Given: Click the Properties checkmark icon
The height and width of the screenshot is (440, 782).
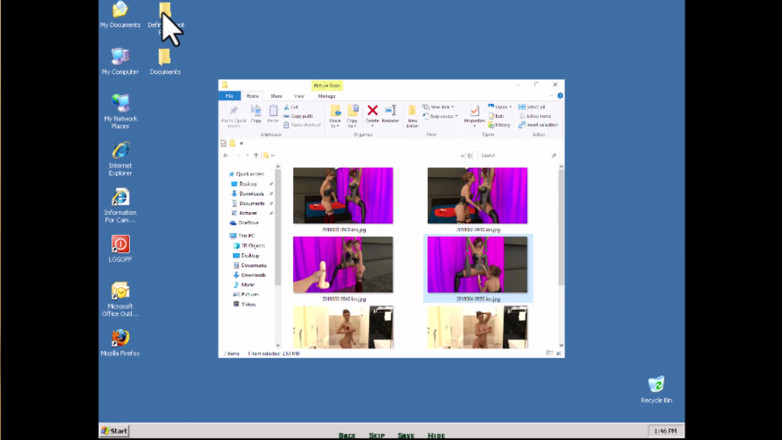Looking at the screenshot, I should click(474, 110).
